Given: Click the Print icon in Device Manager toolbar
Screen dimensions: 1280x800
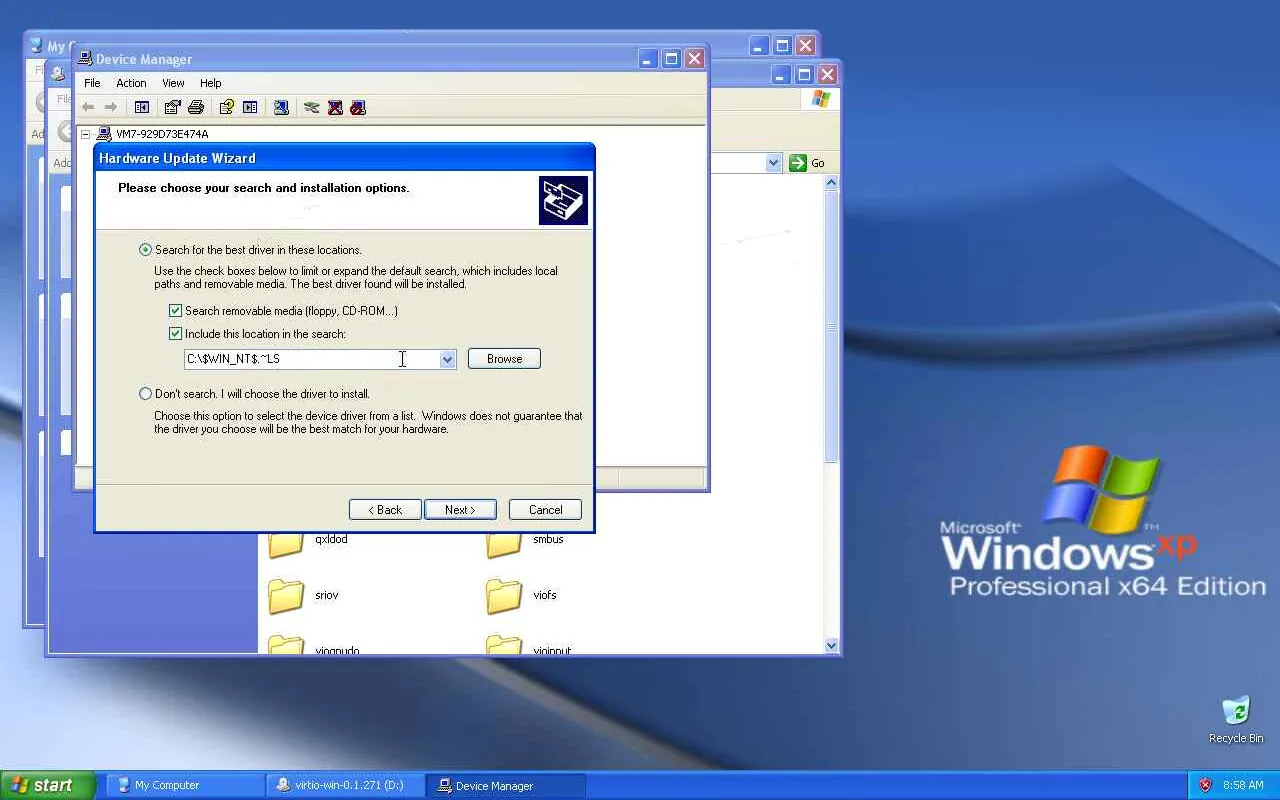Looking at the screenshot, I should [196, 107].
